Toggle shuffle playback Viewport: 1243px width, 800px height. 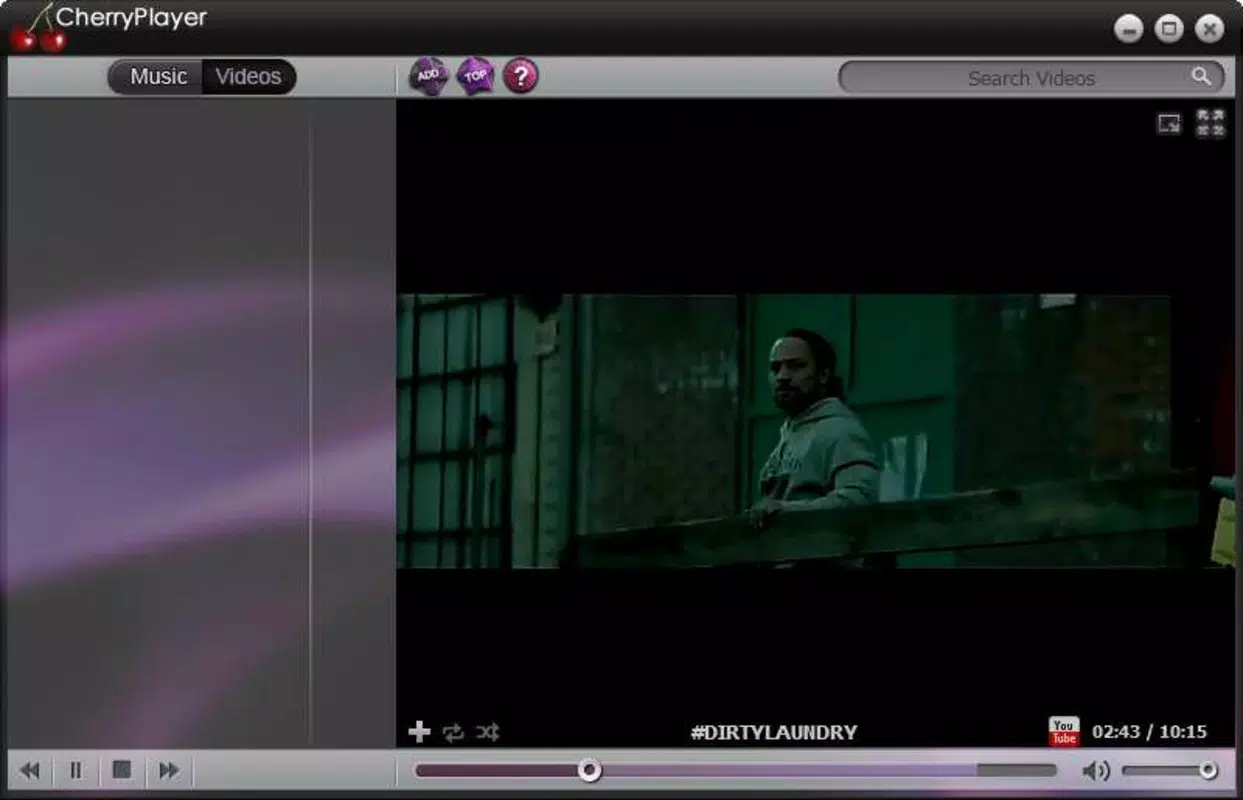[487, 733]
